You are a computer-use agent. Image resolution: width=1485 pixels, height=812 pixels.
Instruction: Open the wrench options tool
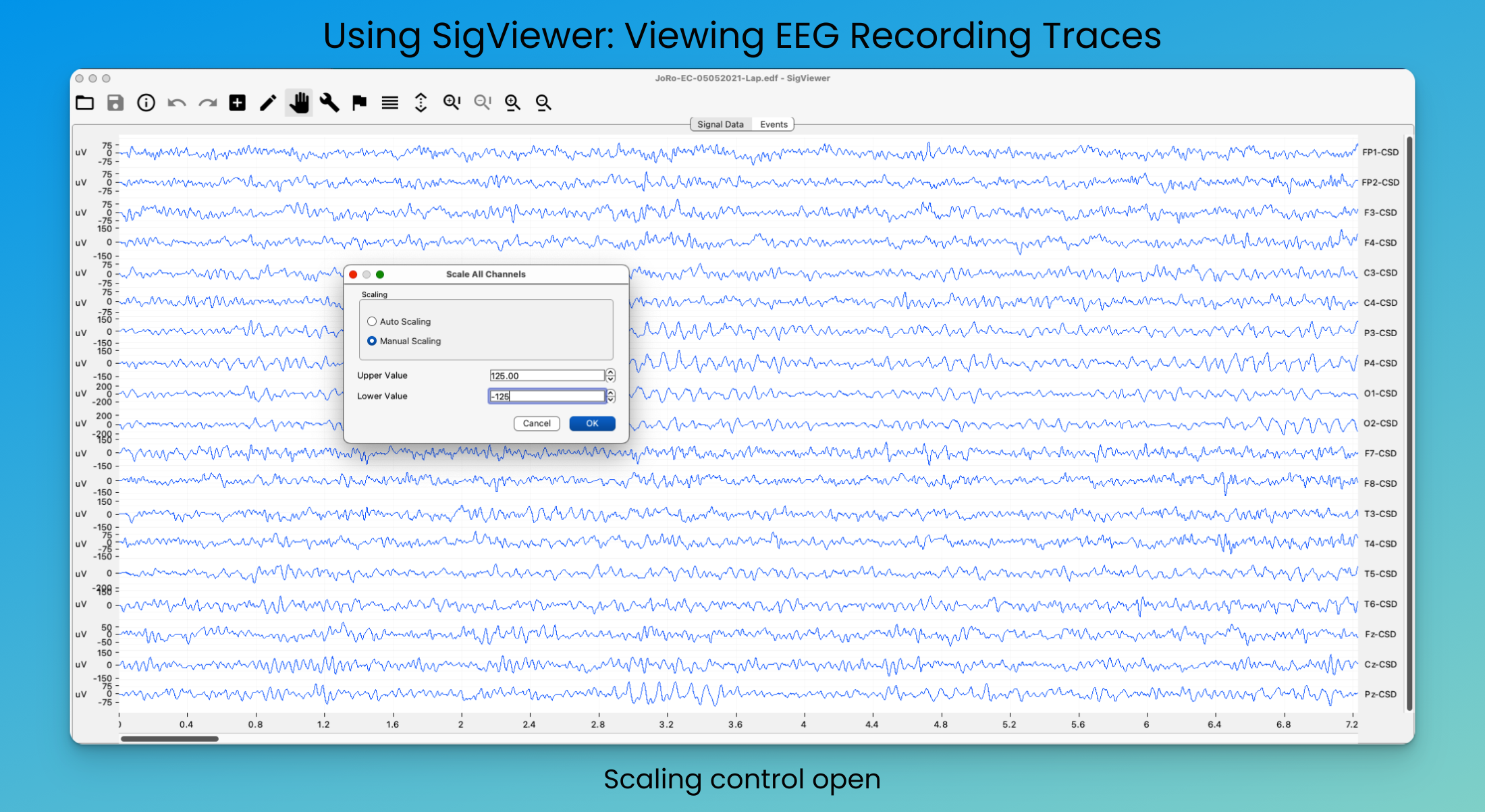(x=329, y=103)
